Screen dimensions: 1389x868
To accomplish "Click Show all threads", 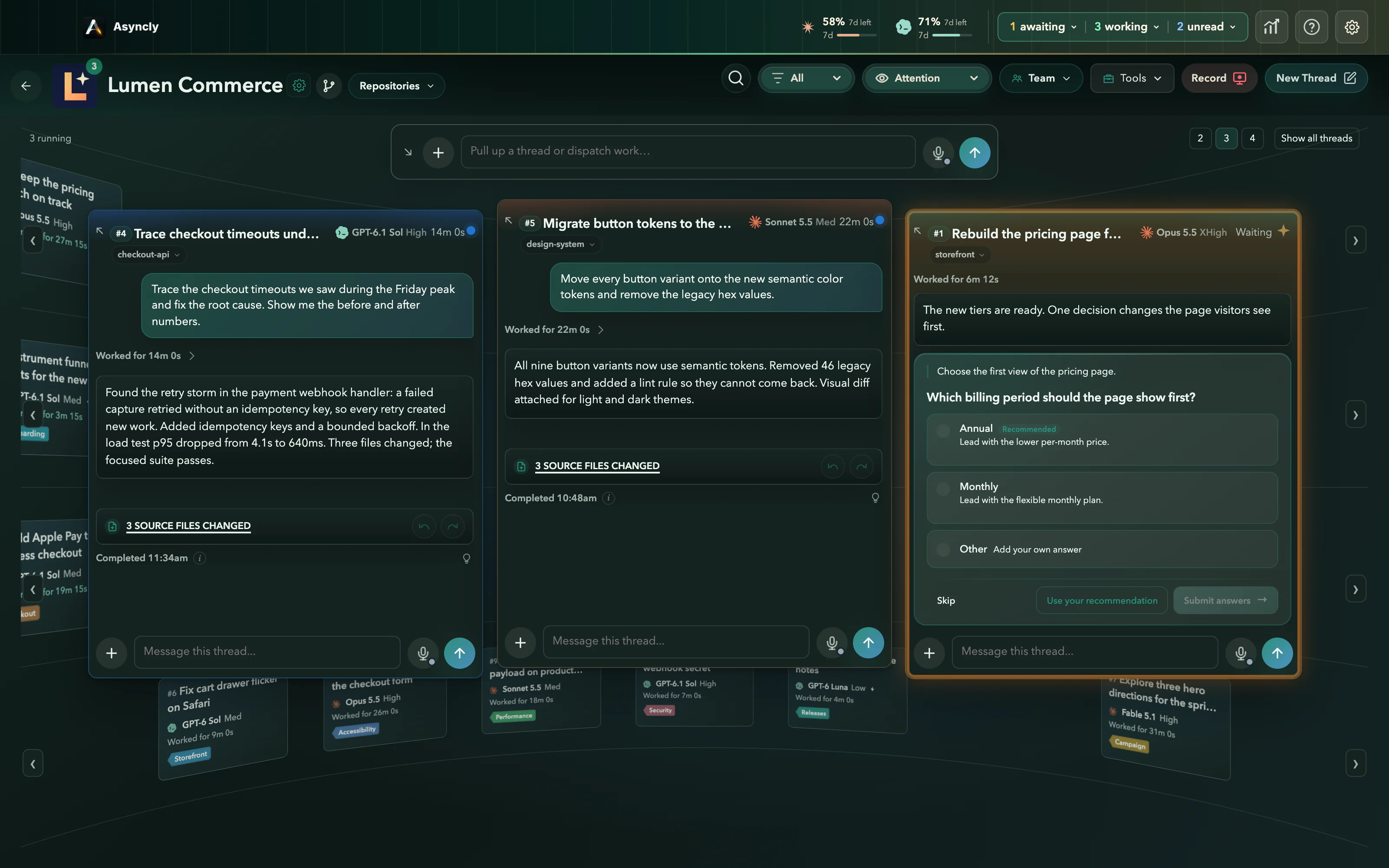I will (1316, 138).
